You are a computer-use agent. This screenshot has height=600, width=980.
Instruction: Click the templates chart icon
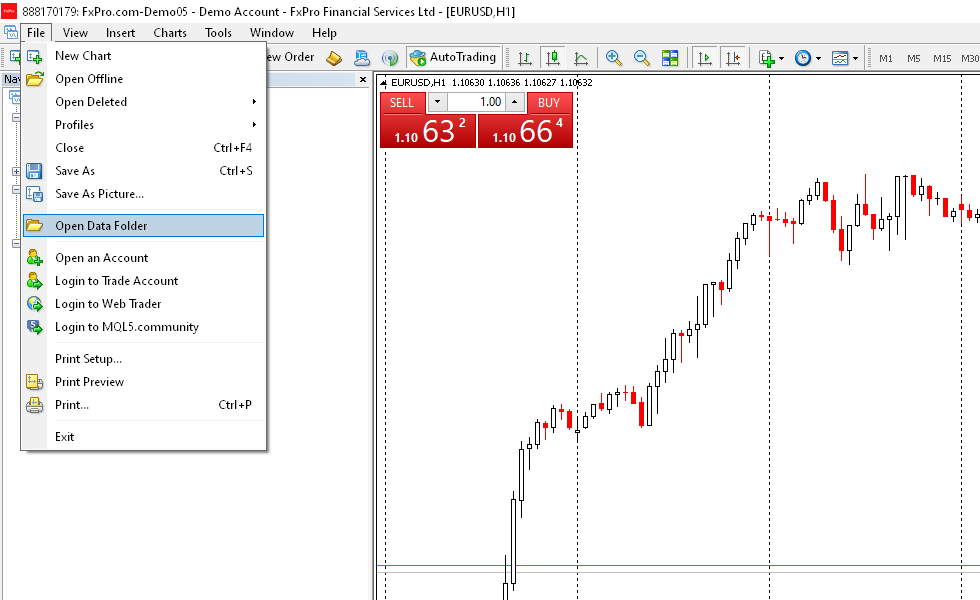[840, 58]
